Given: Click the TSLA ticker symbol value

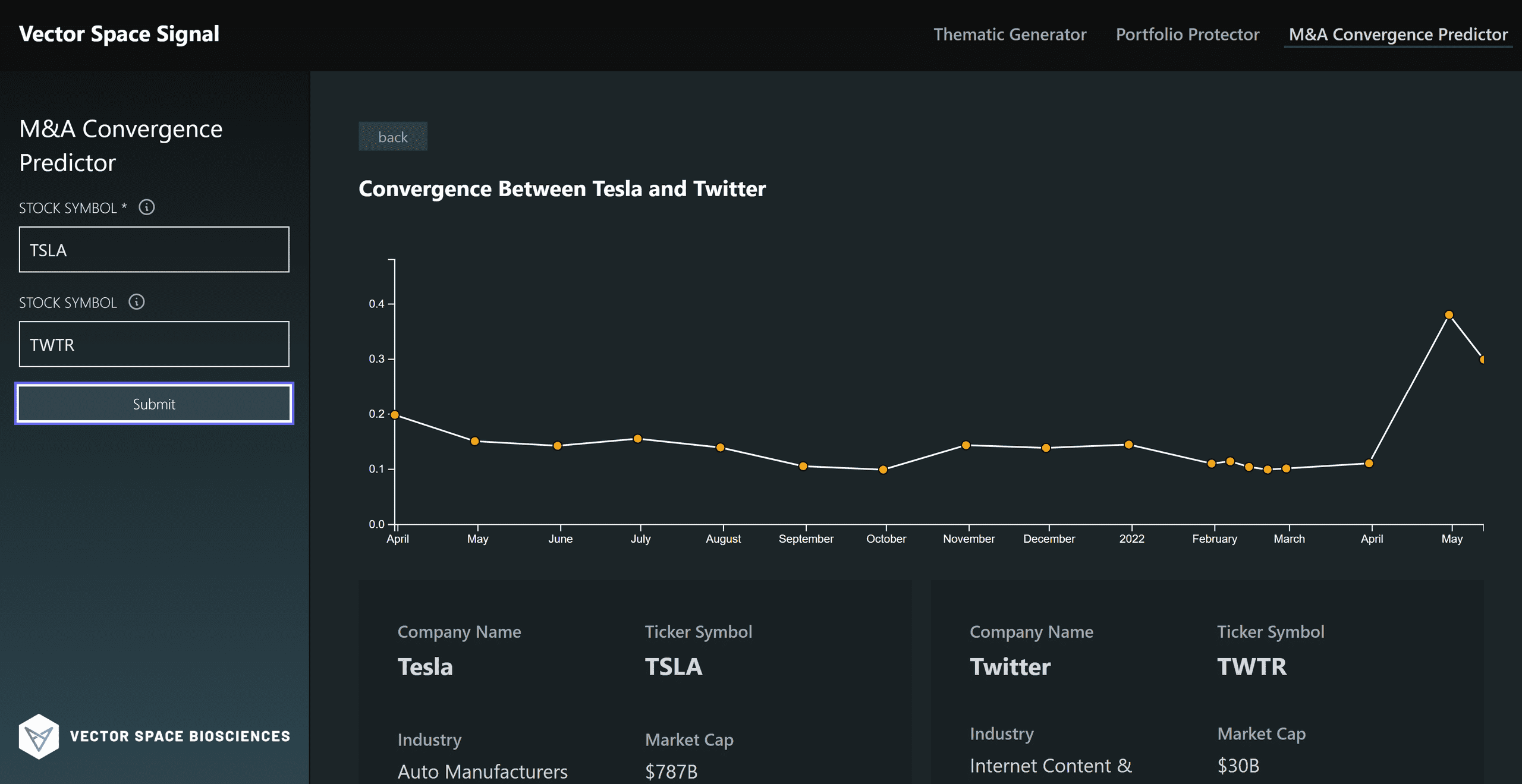Looking at the screenshot, I should (x=674, y=666).
